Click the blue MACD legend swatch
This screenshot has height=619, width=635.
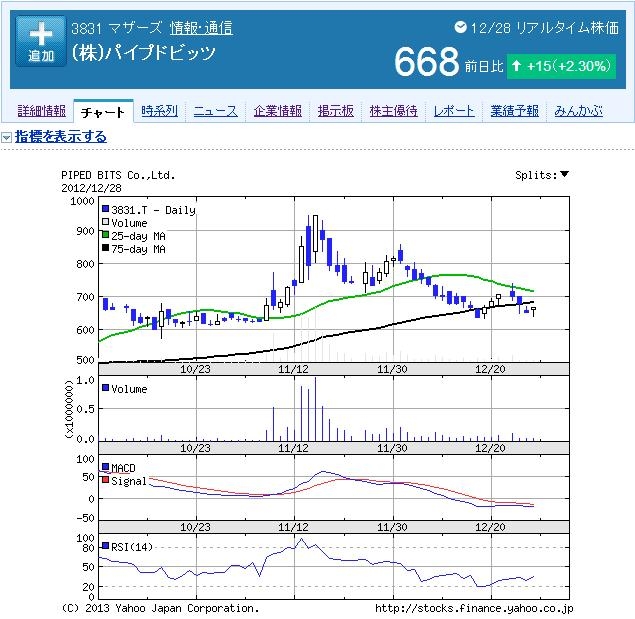click(x=105, y=467)
